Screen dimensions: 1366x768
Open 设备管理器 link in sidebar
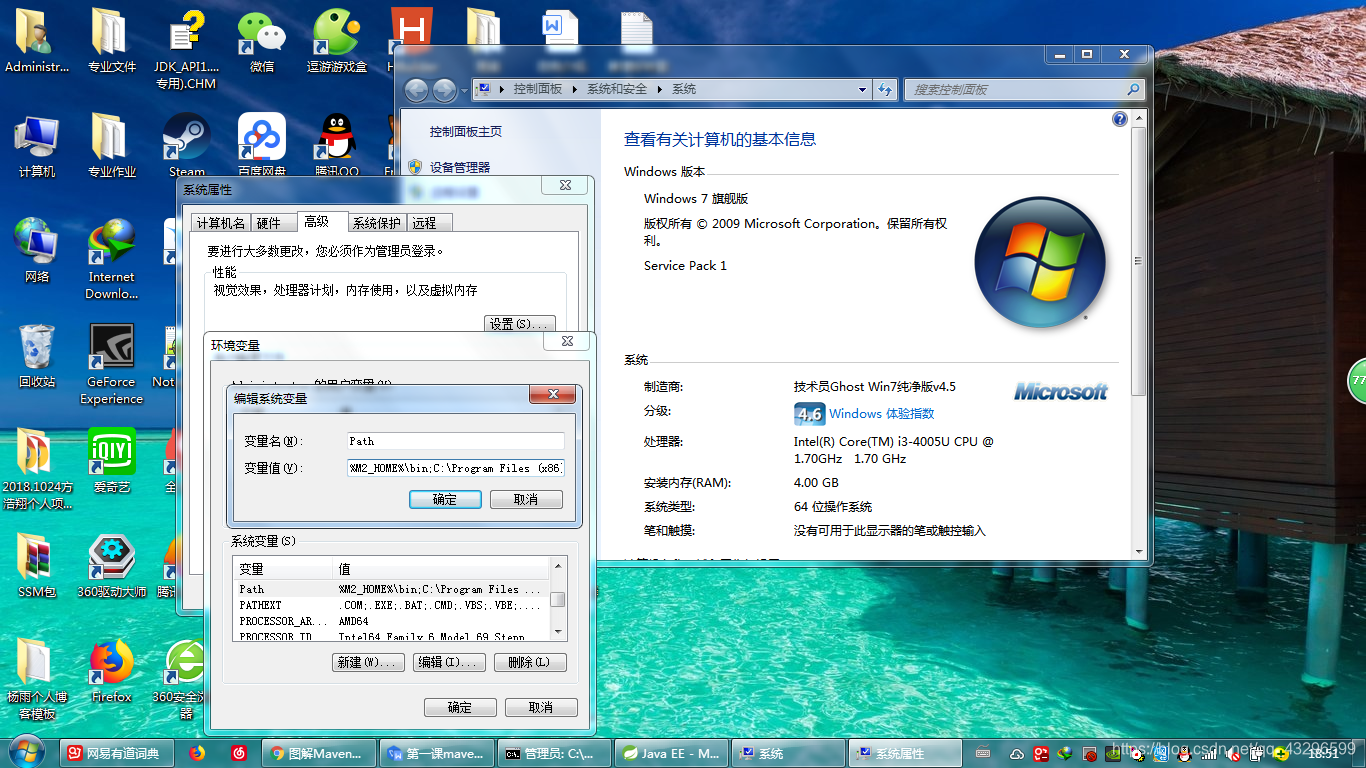click(x=460, y=167)
